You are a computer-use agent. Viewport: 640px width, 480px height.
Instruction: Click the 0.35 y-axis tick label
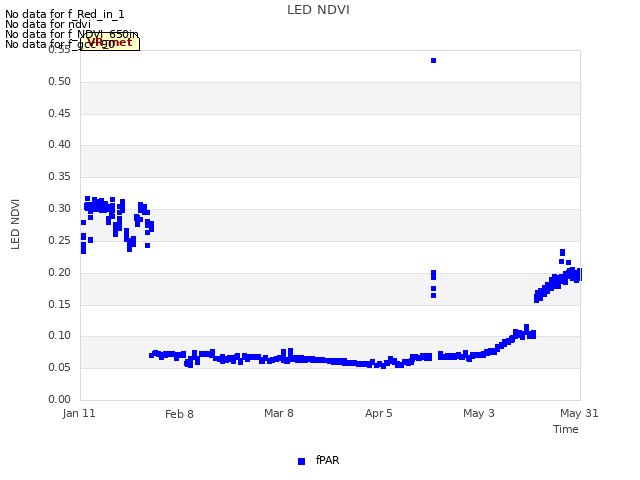coord(60,176)
